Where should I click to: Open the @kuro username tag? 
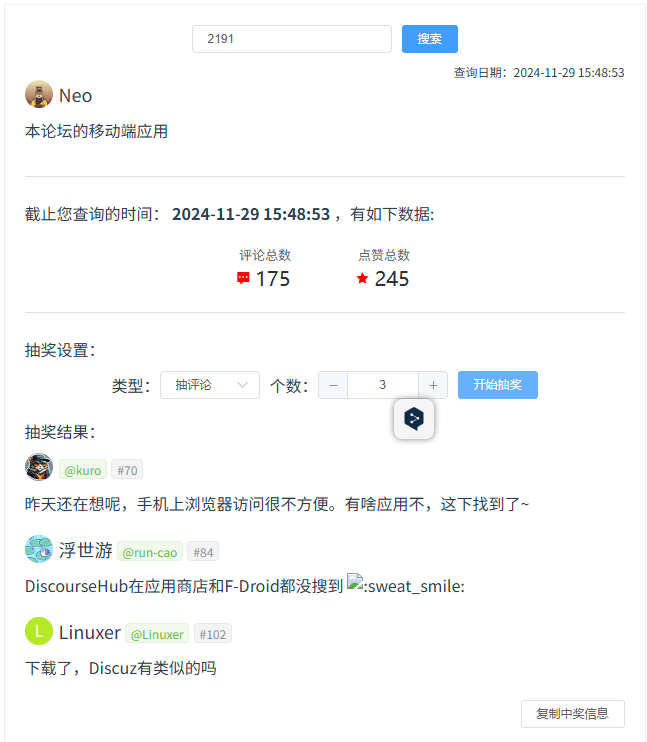pos(83,469)
